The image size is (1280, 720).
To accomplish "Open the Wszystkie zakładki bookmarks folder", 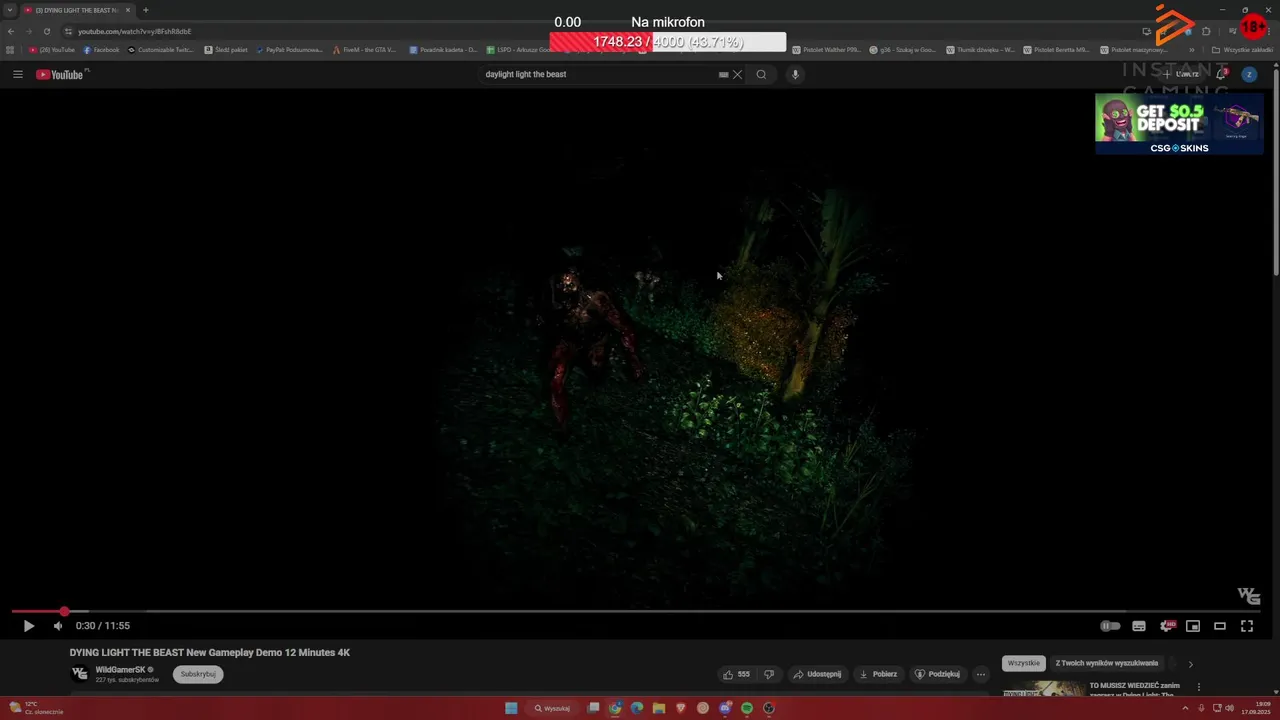I will tap(1242, 49).
